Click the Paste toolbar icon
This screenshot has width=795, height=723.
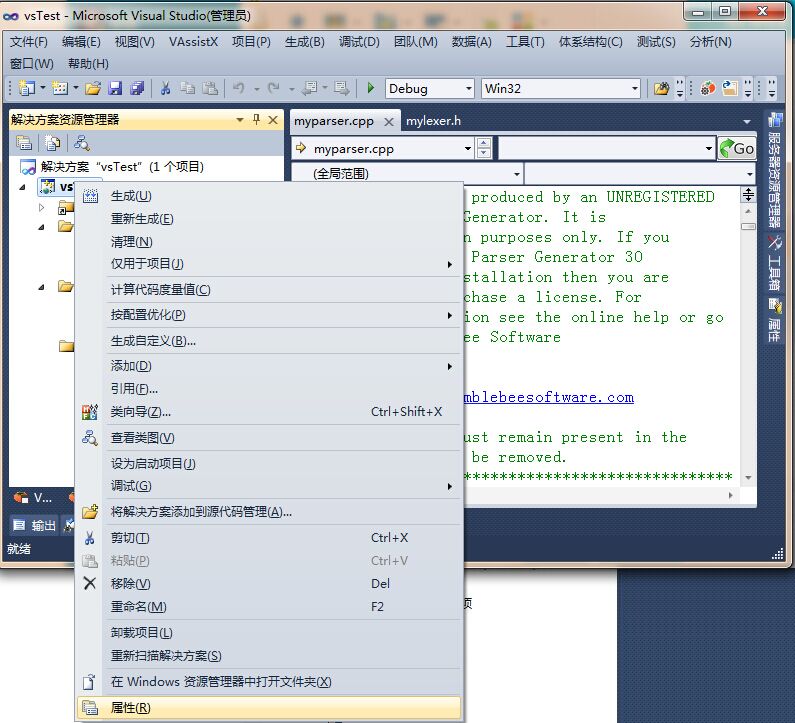210,88
